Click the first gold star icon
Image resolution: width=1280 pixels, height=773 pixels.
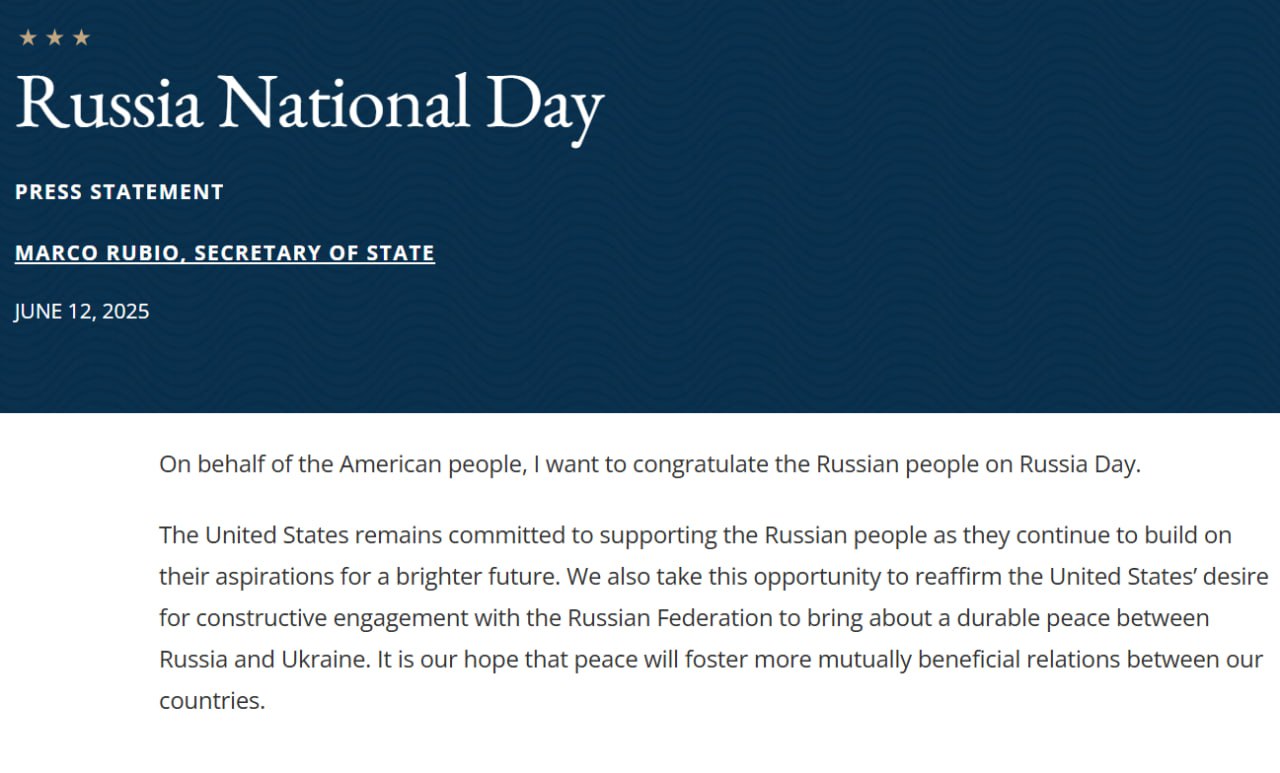[28, 38]
